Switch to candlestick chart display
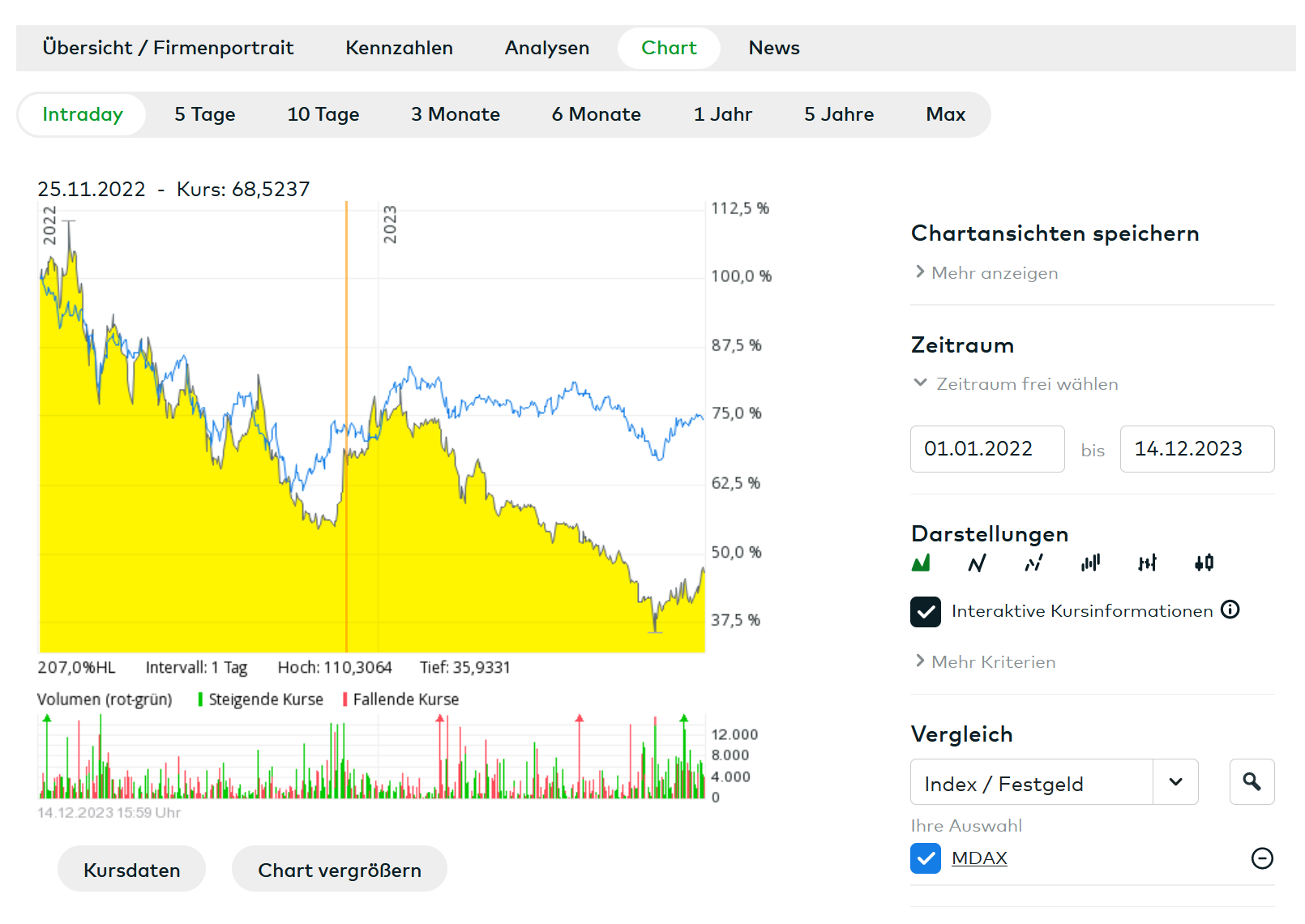The image size is (1305, 924). [x=1204, y=563]
